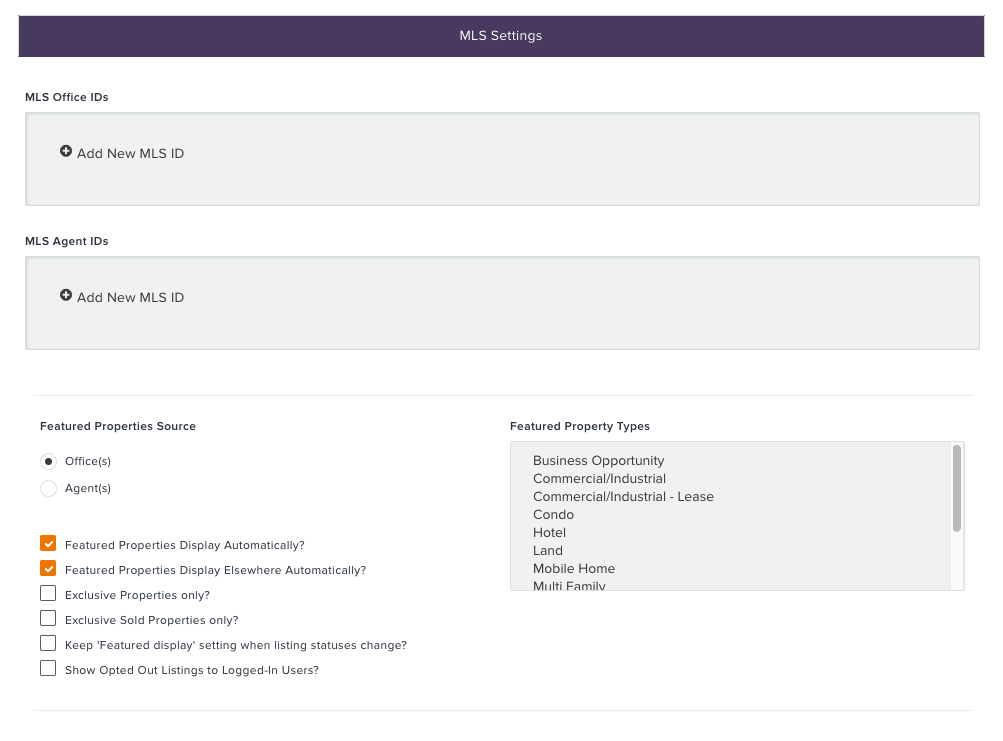Check Keep 'Featured display' setting checkbox
The width and height of the screenshot is (1003, 741).
[x=48, y=644]
